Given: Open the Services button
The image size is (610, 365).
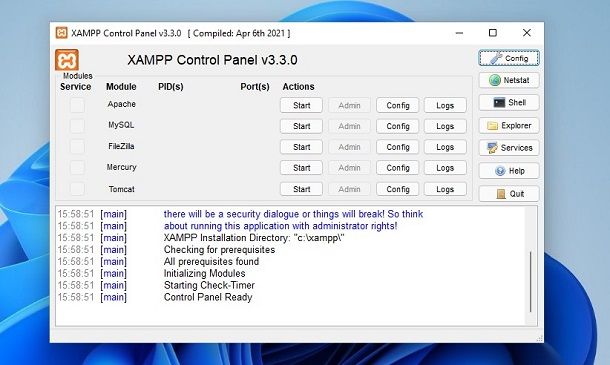Looking at the screenshot, I should point(509,148).
